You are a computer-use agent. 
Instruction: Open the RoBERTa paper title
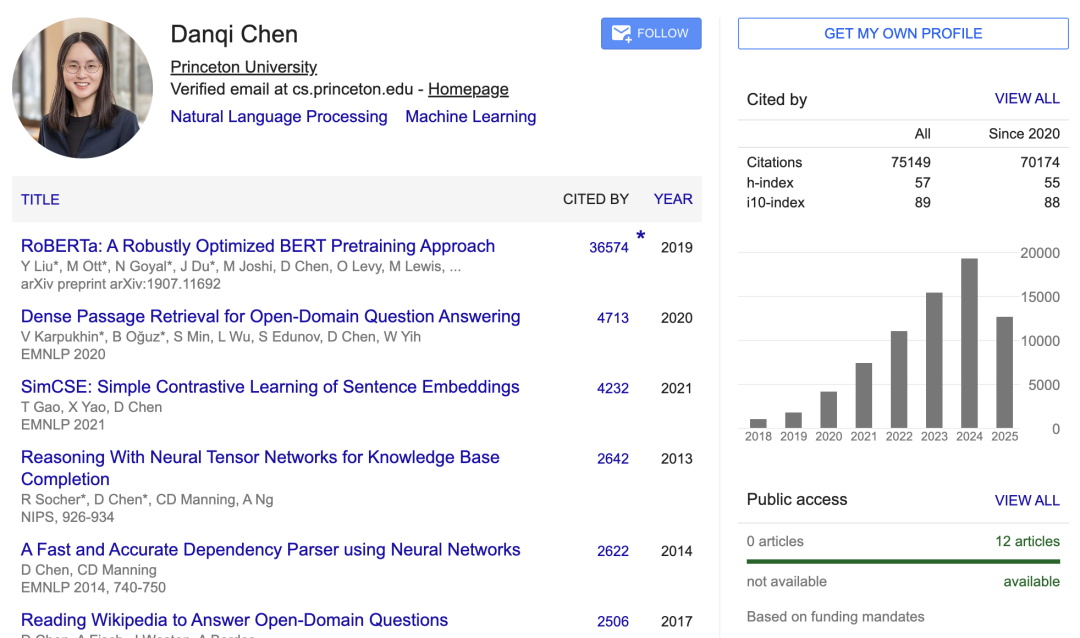point(258,246)
